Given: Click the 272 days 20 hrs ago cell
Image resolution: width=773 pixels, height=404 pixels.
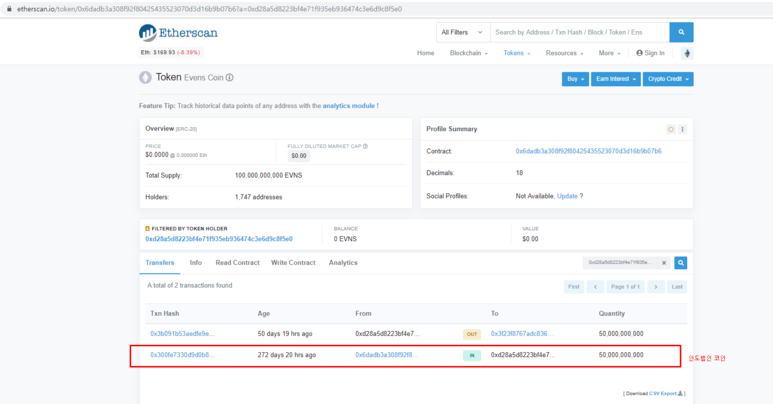Looking at the screenshot, I should [286, 355].
